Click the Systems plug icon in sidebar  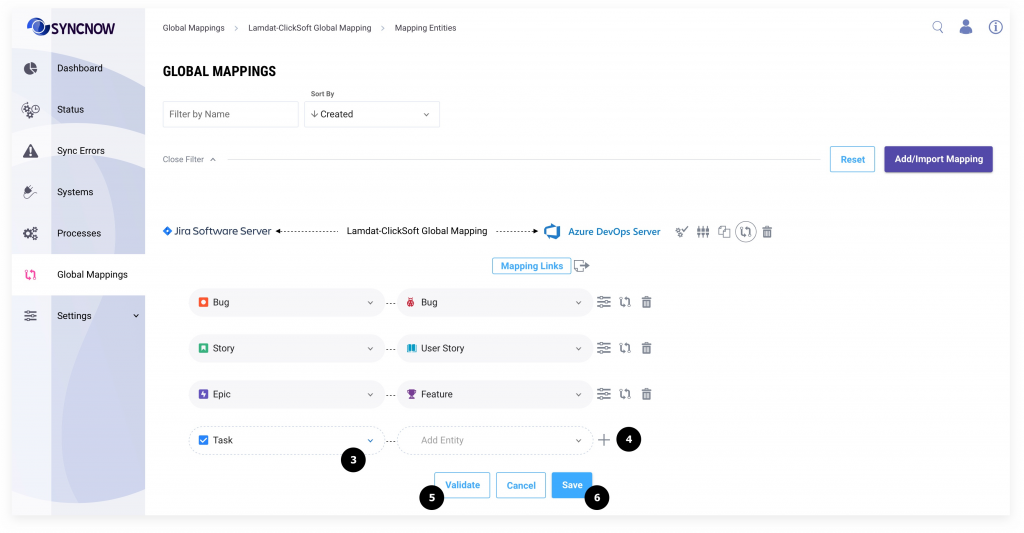click(30, 192)
